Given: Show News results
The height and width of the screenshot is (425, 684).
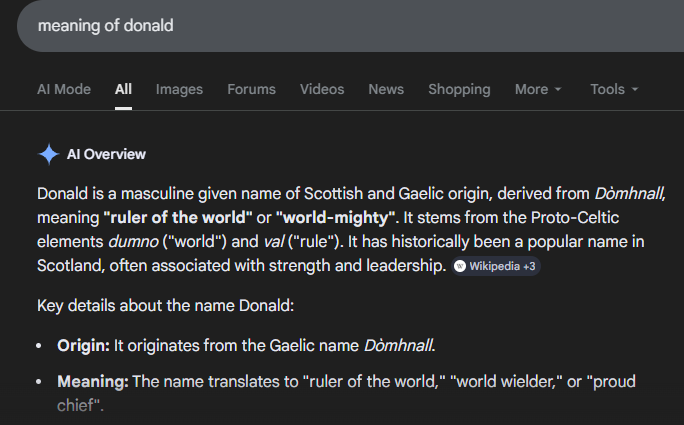Looking at the screenshot, I should [386, 89].
